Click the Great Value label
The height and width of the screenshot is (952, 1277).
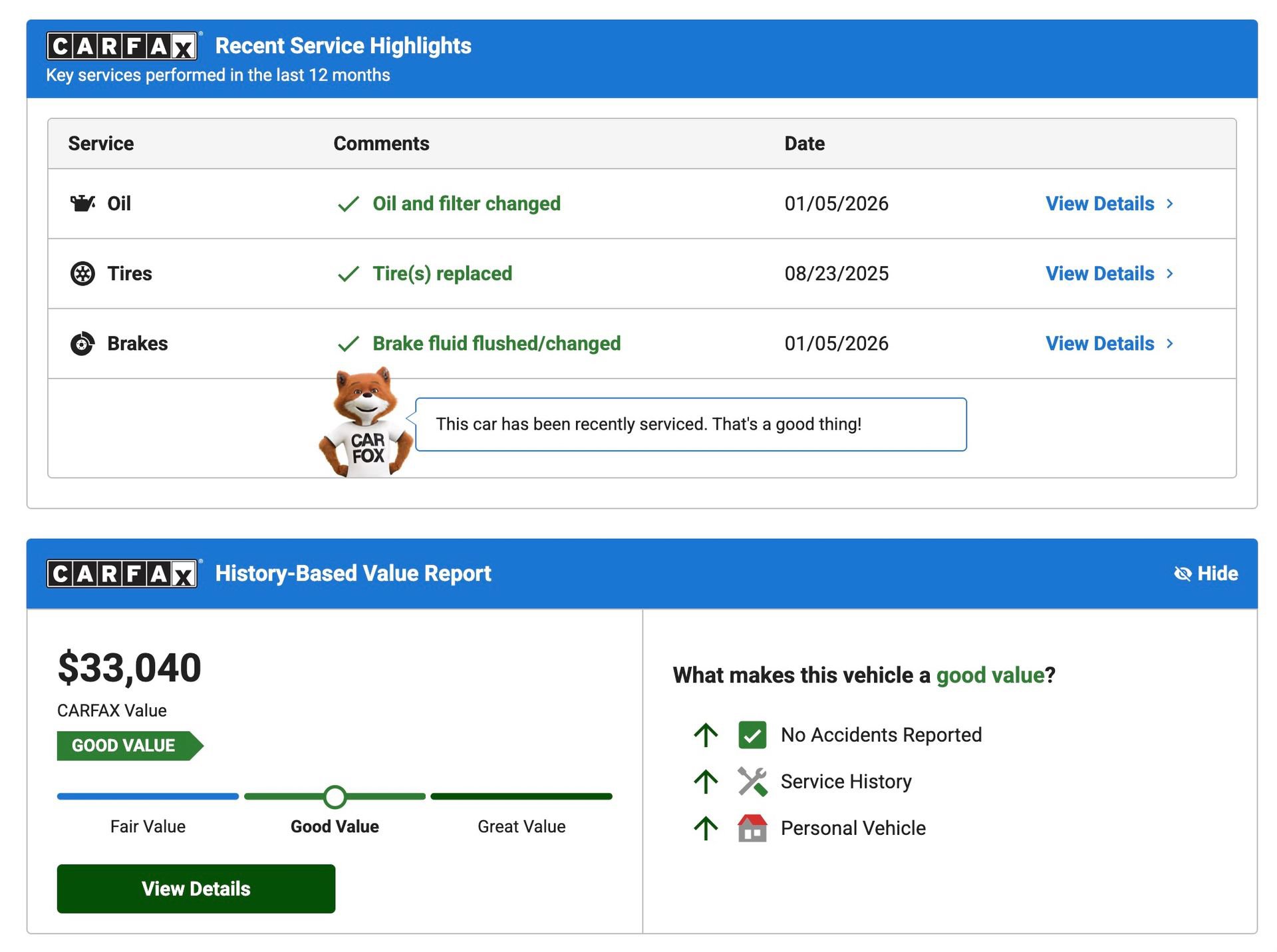click(x=521, y=827)
